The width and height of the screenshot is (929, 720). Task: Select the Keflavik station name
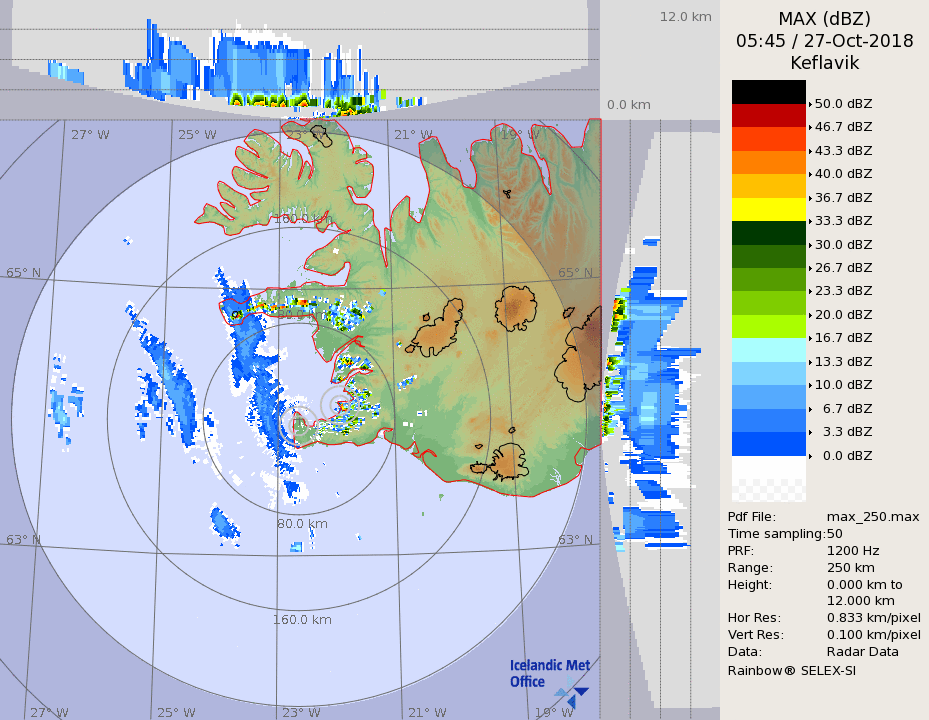coord(824,63)
